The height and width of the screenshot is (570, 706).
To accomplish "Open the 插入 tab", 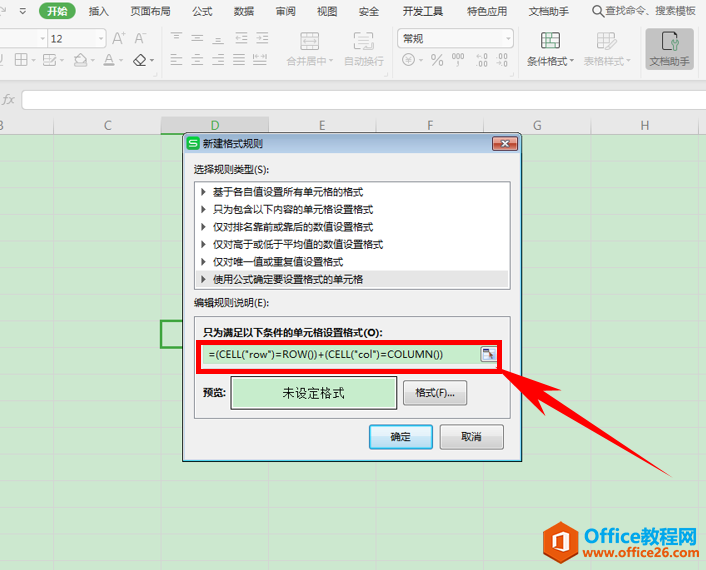I will coord(99,11).
